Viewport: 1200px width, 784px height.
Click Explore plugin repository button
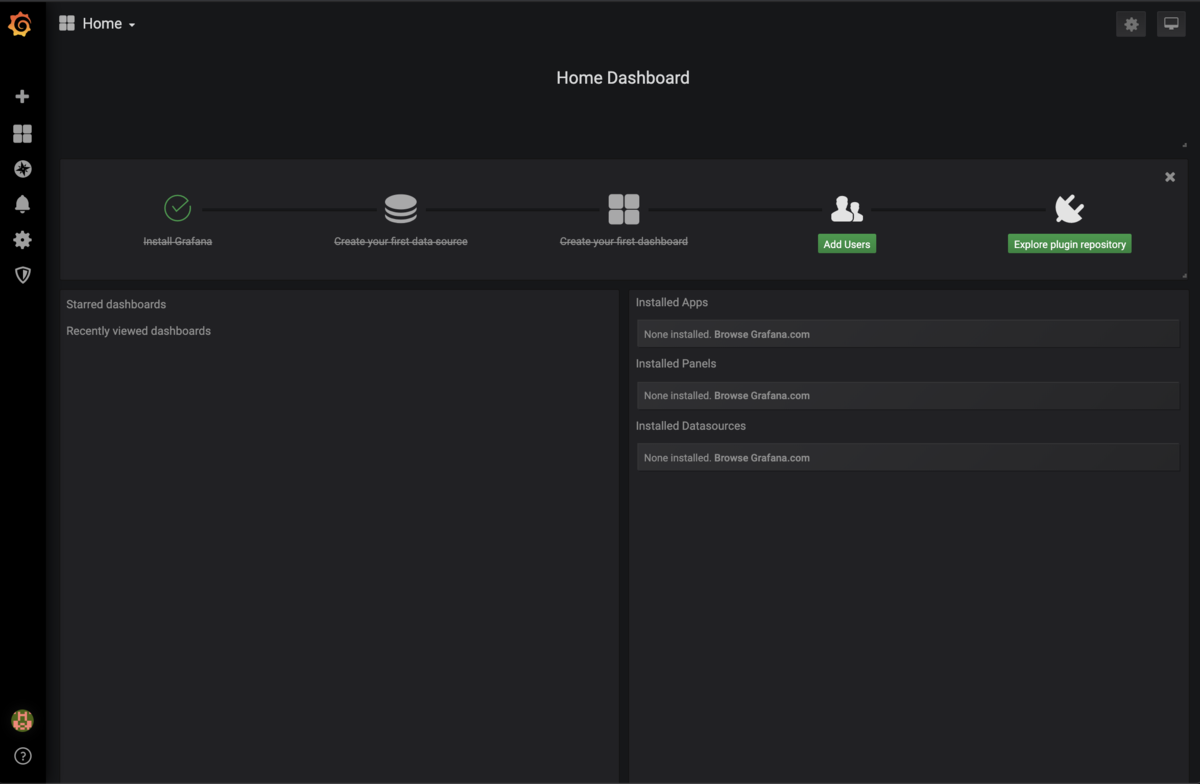tap(1070, 244)
